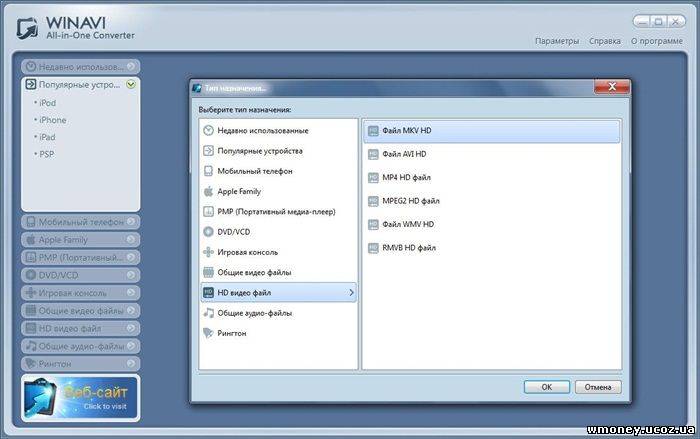Click the clock icon beside Недавно использованные in dialog
Image resolution: width=700 pixels, height=439 pixels.
point(208,130)
